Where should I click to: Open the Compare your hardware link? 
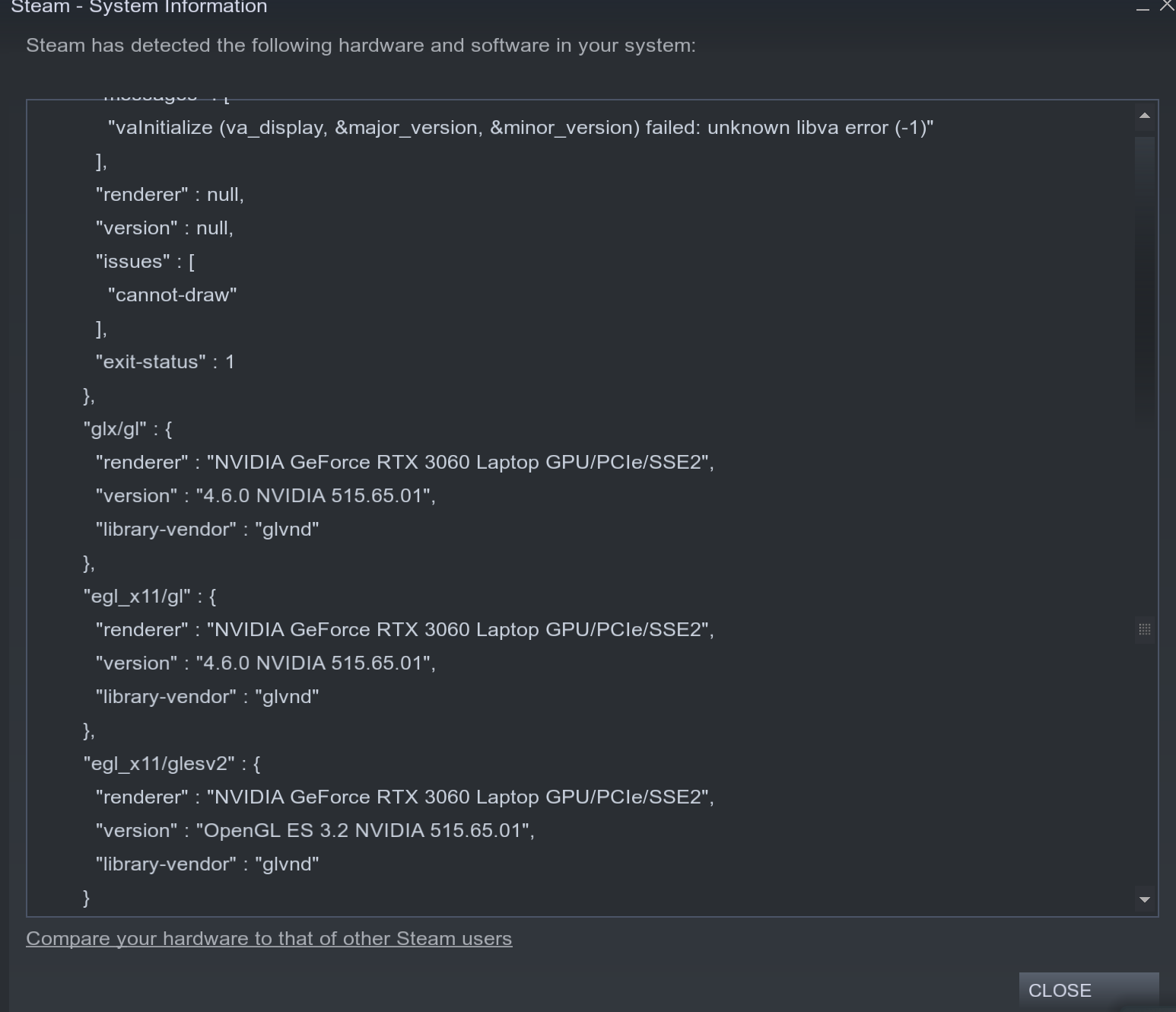[x=269, y=938]
